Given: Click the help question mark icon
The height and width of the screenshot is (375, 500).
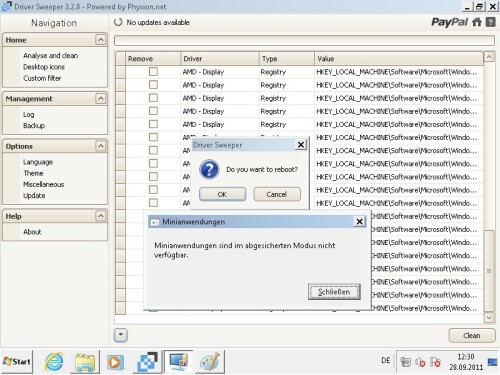Looking at the screenshot, I should click(x=490, y=22).
